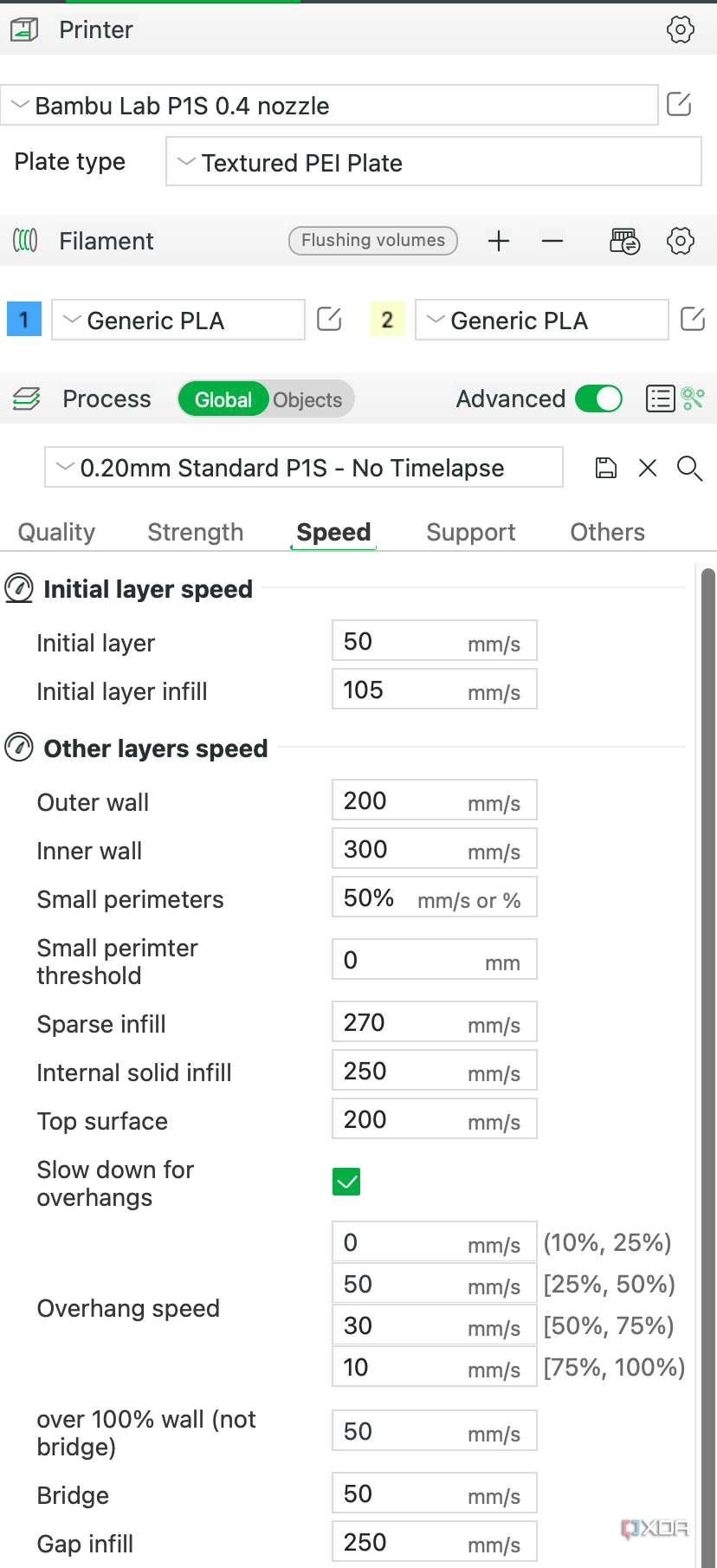Click overhang speed field for [50%, 75%)
Screen dimensions: 717x1568
(x=435, y=1325)
